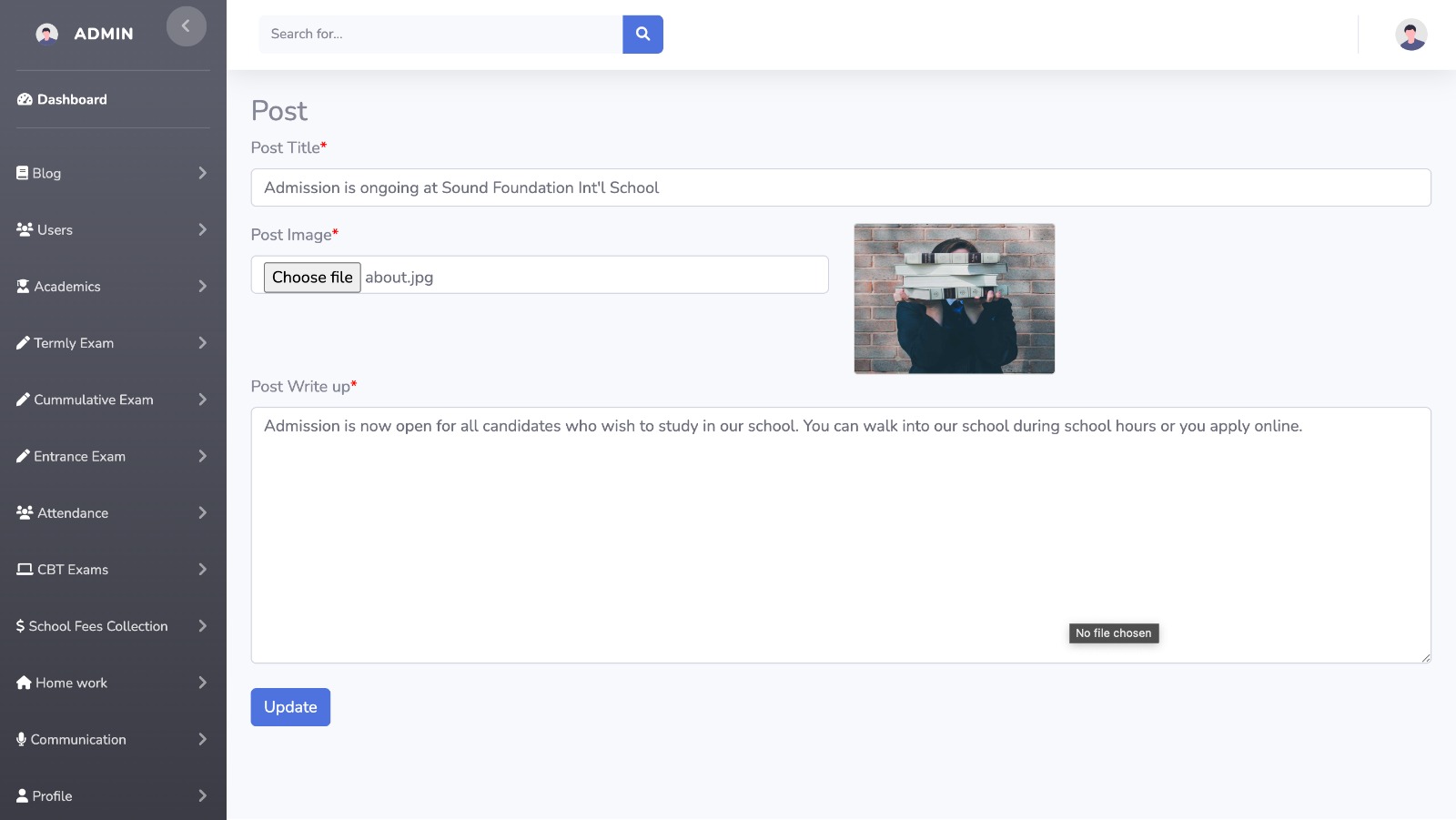Screen dimensions: 1456x820
Task: Click the Communication microphone icon
Action: point(21,739)
